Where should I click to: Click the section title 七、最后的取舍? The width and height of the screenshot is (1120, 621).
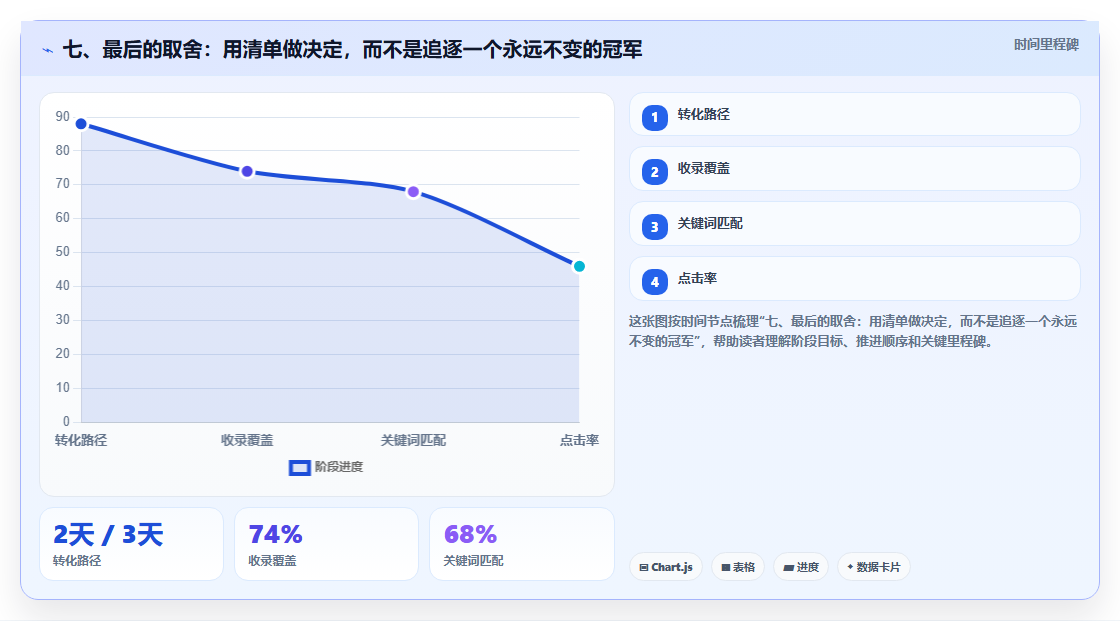352,50
